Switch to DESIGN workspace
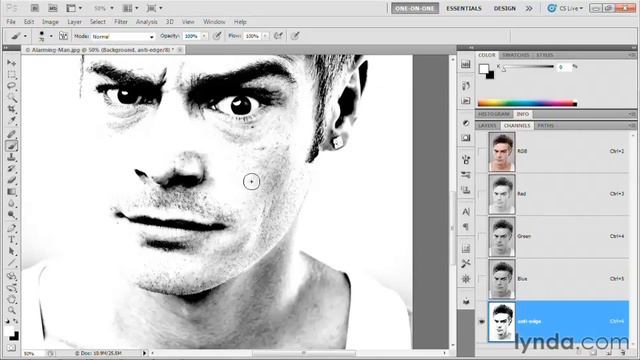Image resolution: width=640 pixels, height=360 pixels. point(505,8)
